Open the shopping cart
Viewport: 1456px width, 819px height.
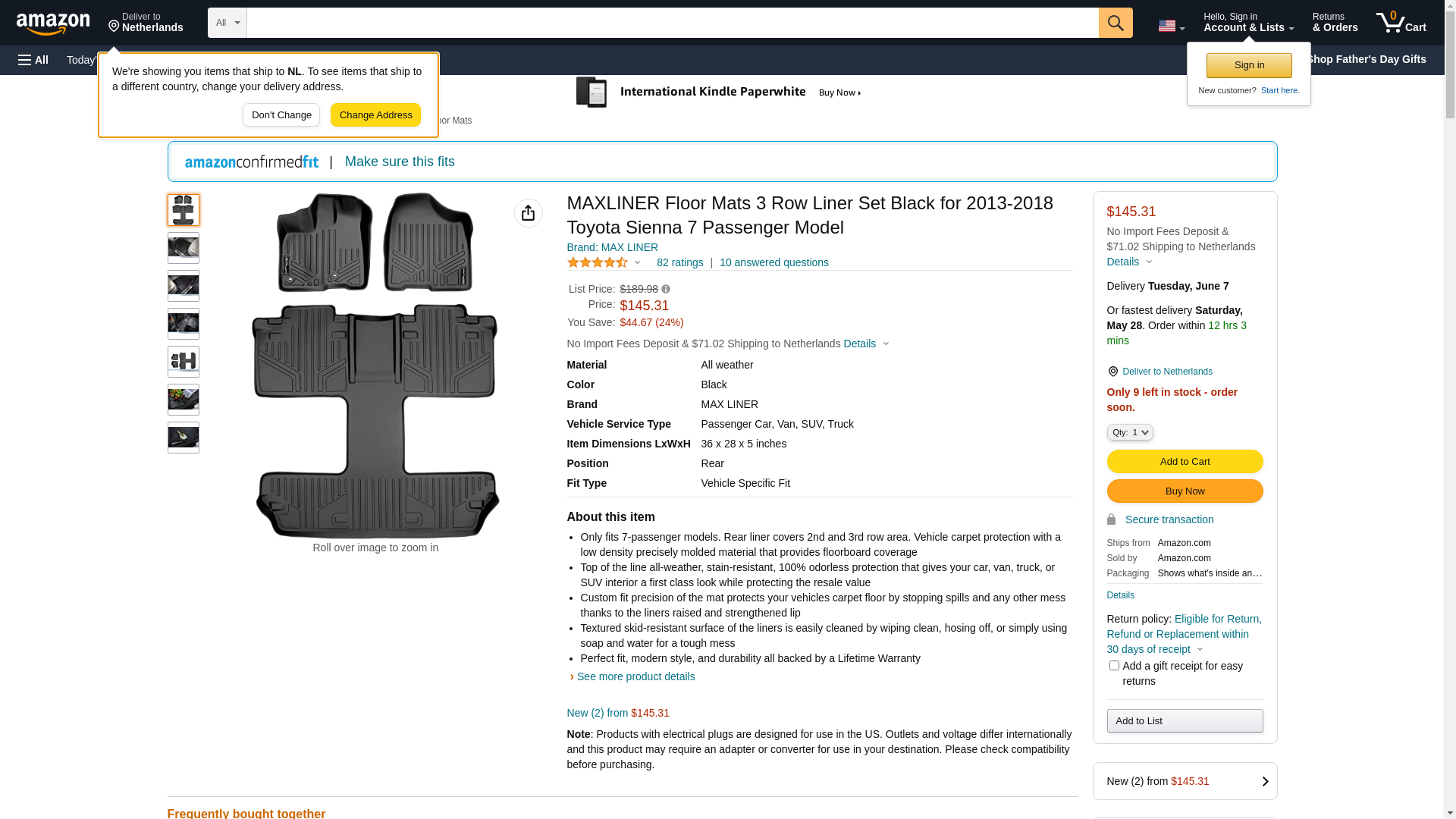(x=1401, y=23)
